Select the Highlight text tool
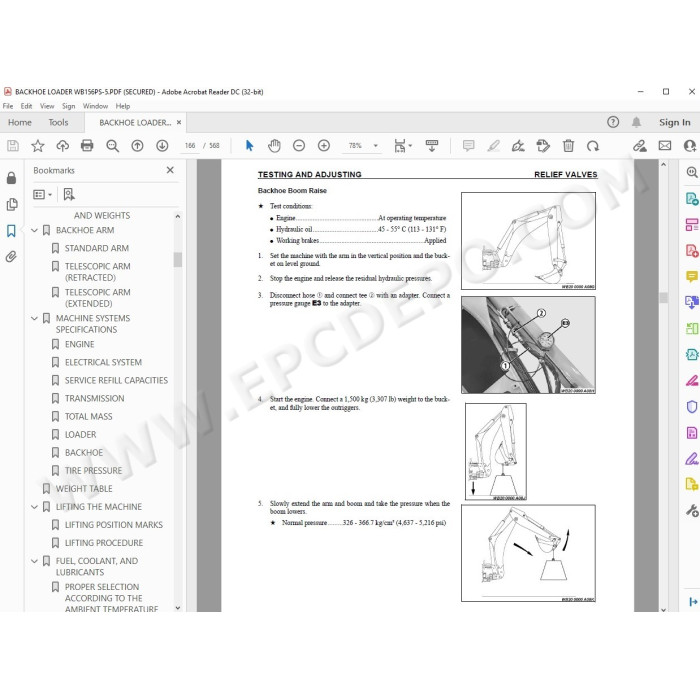Viewport: 700px width, 700px height. (493, 146)
